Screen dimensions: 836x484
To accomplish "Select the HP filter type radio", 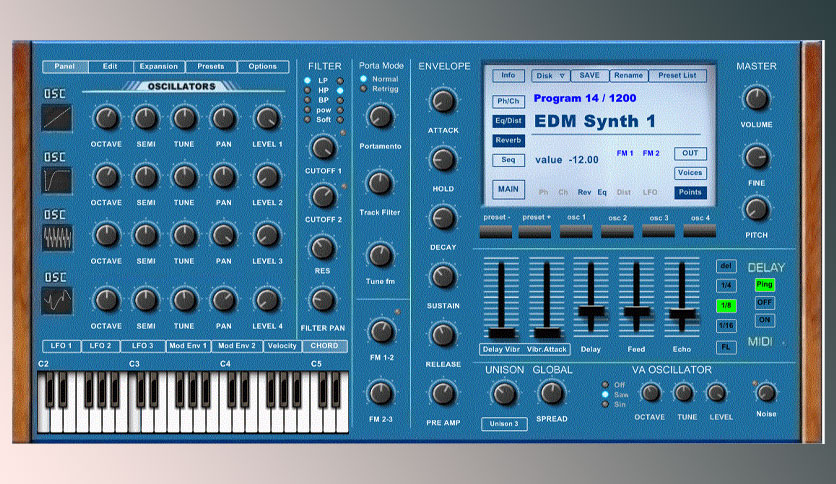I will click(x=308, y=90).
